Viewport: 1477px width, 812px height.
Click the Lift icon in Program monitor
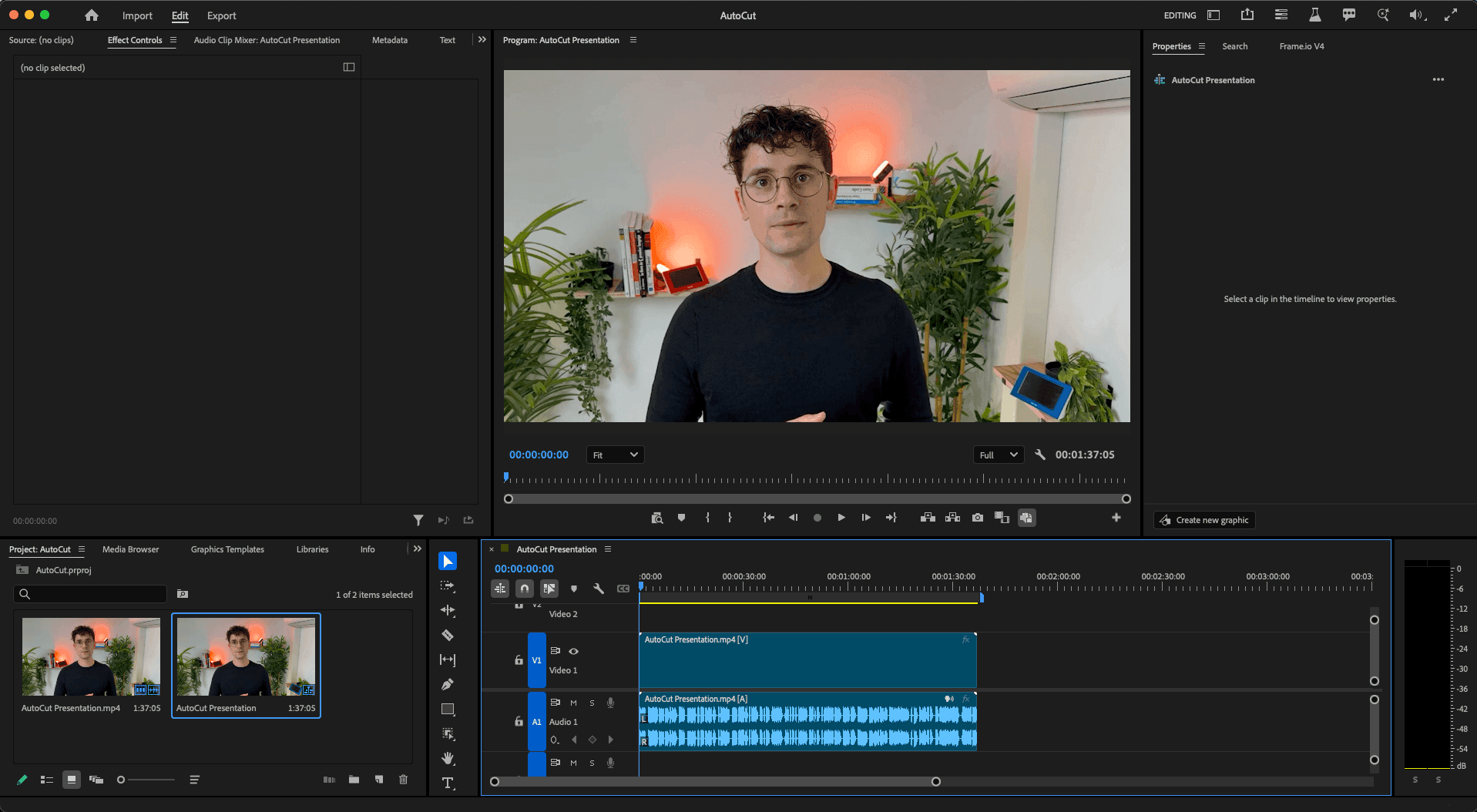click(928, 518)
